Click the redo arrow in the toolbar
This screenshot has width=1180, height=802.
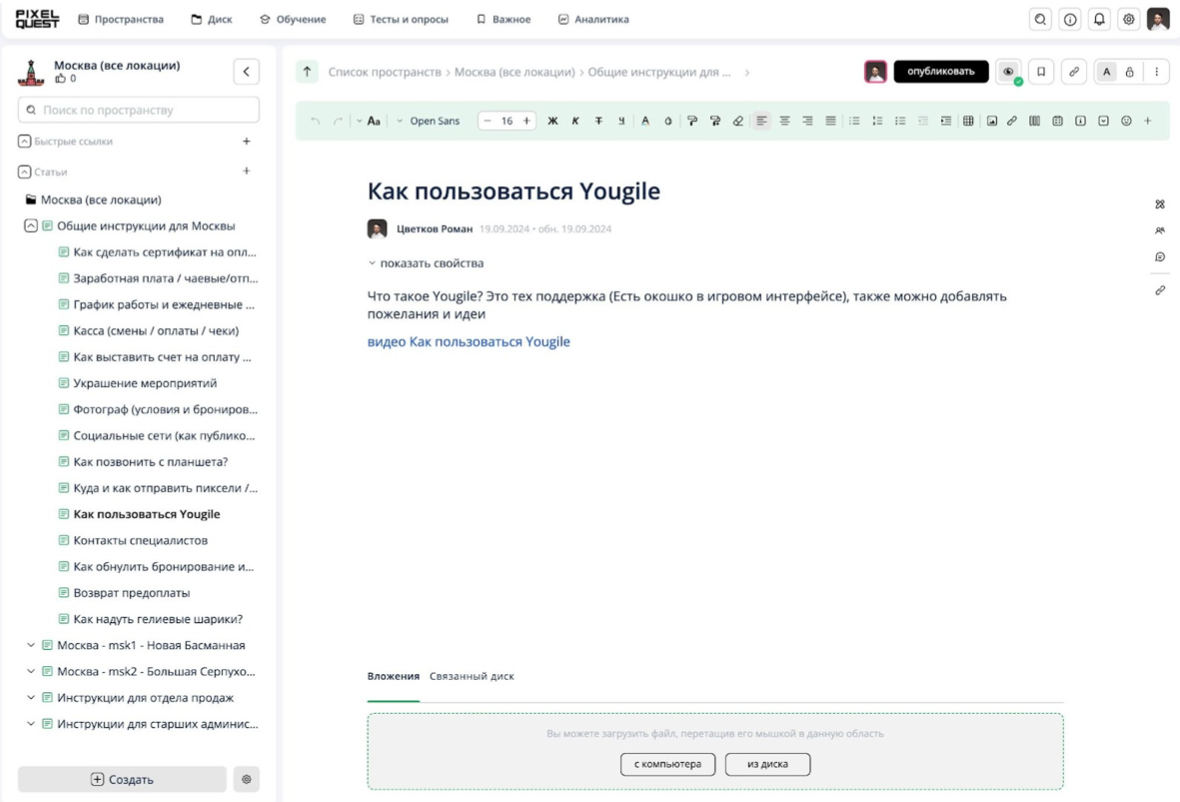(338, 120)
